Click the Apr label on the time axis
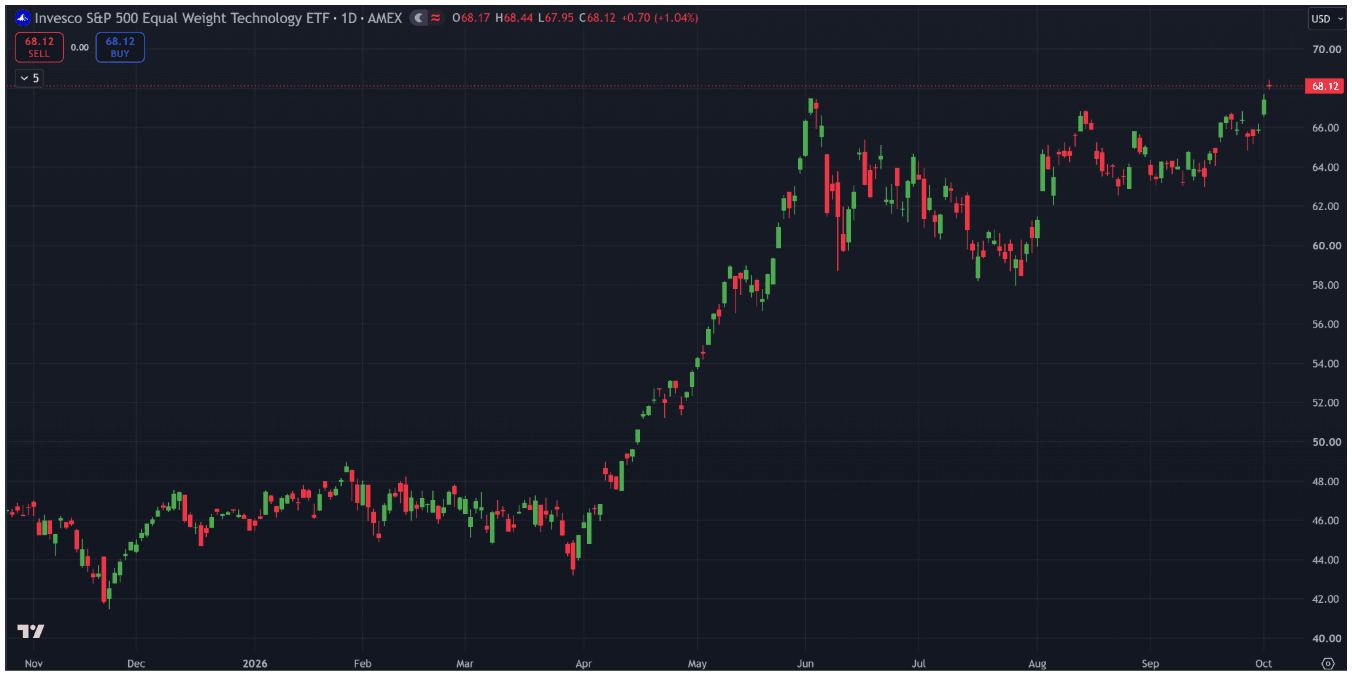Image resolution: width=1352 pixels, height=676 pixels. pos(582,663)
